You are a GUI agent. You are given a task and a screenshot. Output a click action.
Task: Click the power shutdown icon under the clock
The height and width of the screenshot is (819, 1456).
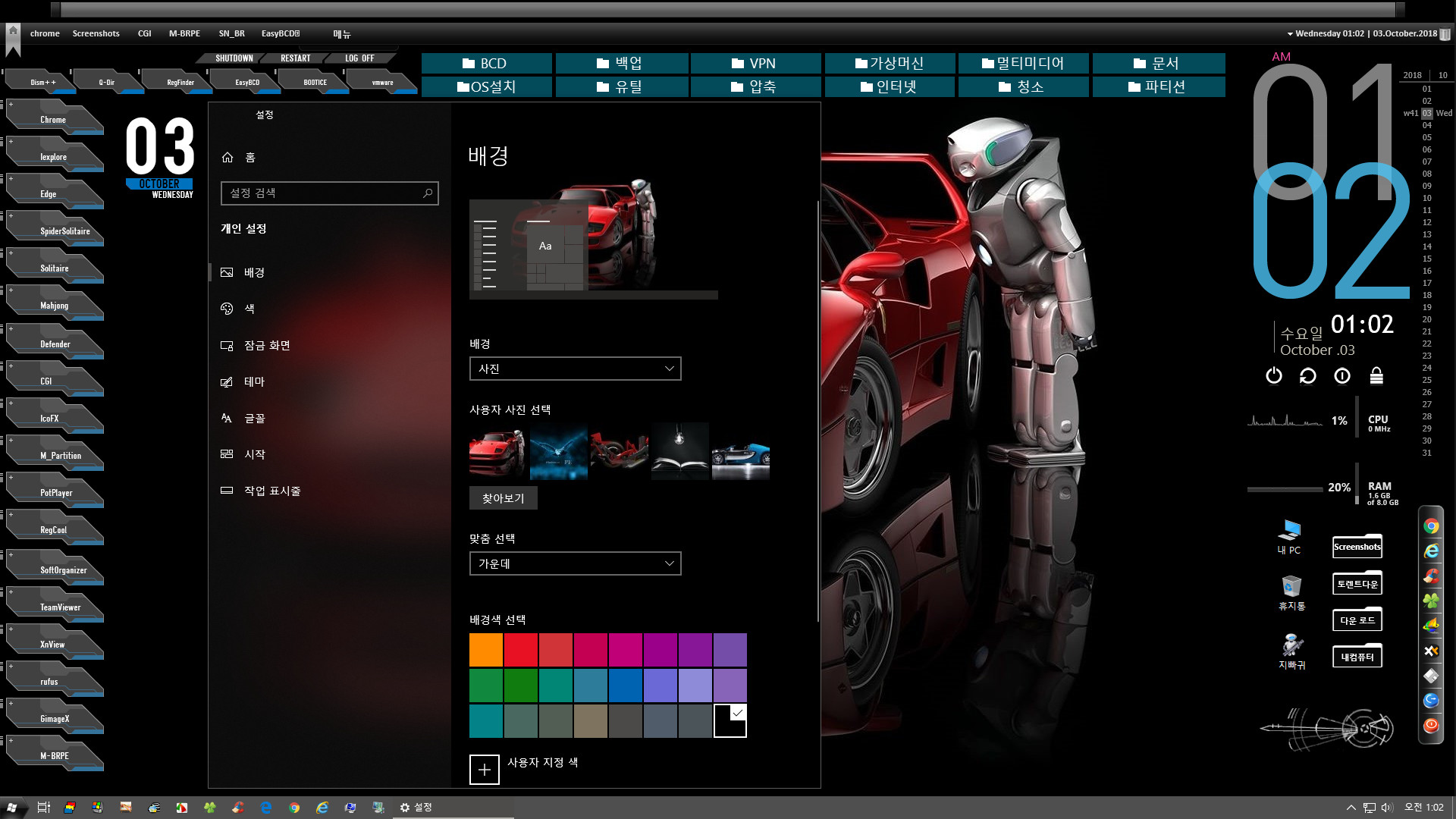tap(1274, 375)
